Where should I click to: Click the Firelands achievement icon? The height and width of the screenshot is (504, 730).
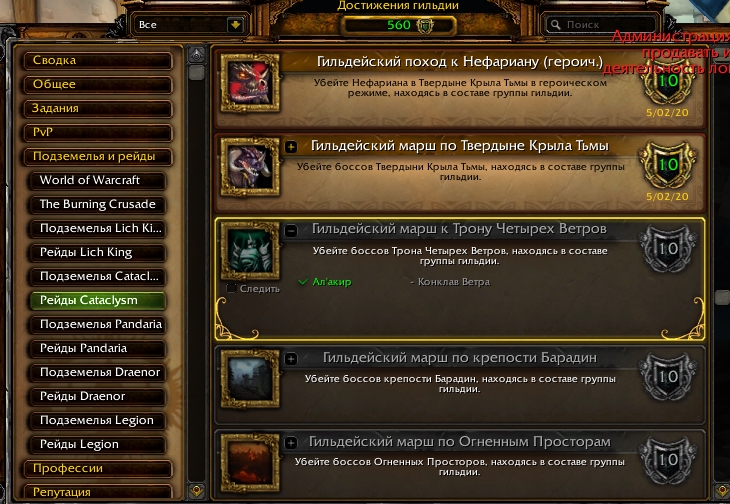pyautogui.click(x=250, y=463)
